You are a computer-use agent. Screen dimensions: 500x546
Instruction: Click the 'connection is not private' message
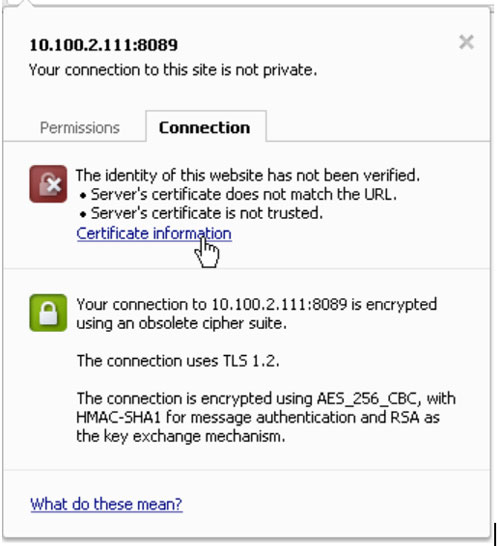[x=173, y=70]
